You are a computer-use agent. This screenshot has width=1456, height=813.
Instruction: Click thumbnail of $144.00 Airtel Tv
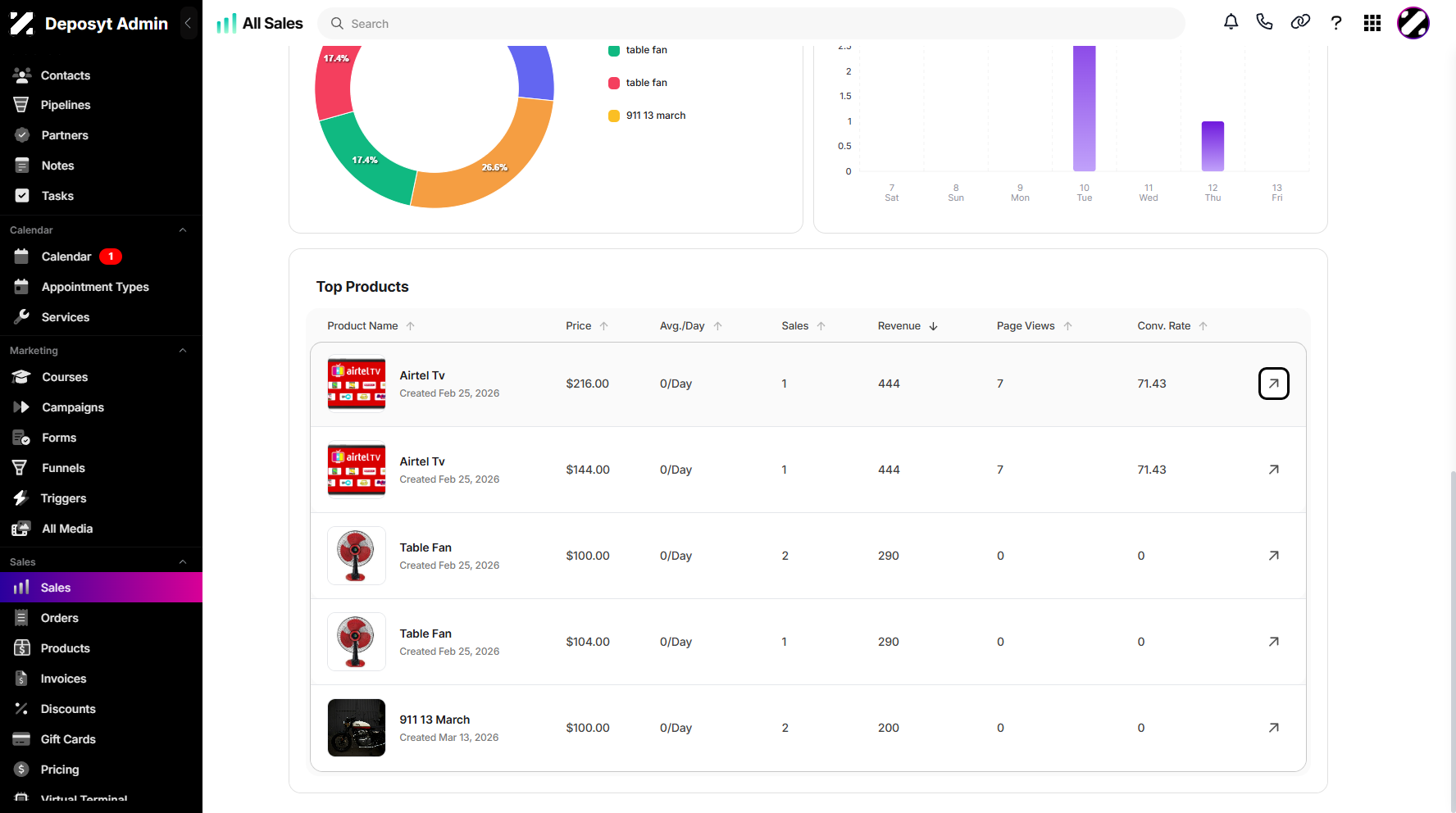(x=357, y=470)
